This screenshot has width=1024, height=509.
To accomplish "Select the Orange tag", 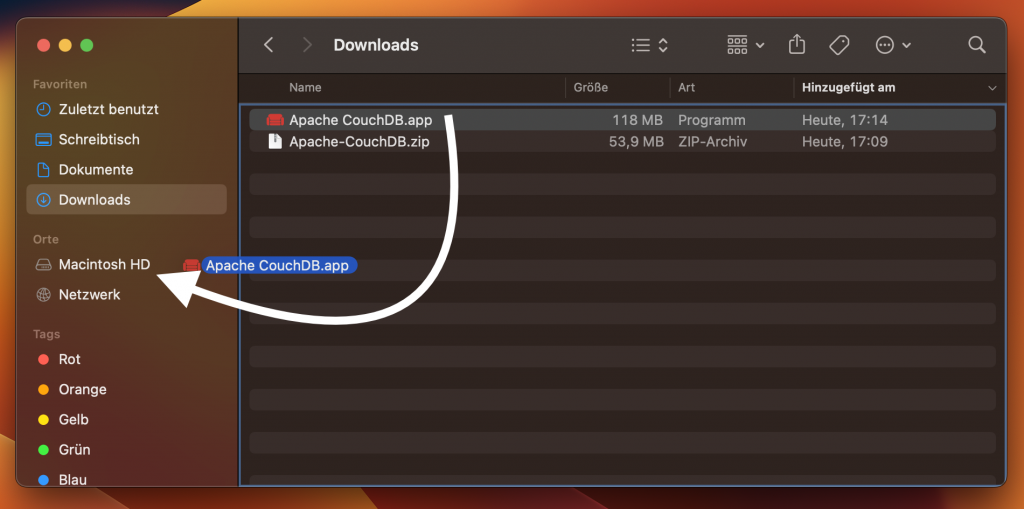I will tap(126, 389).
